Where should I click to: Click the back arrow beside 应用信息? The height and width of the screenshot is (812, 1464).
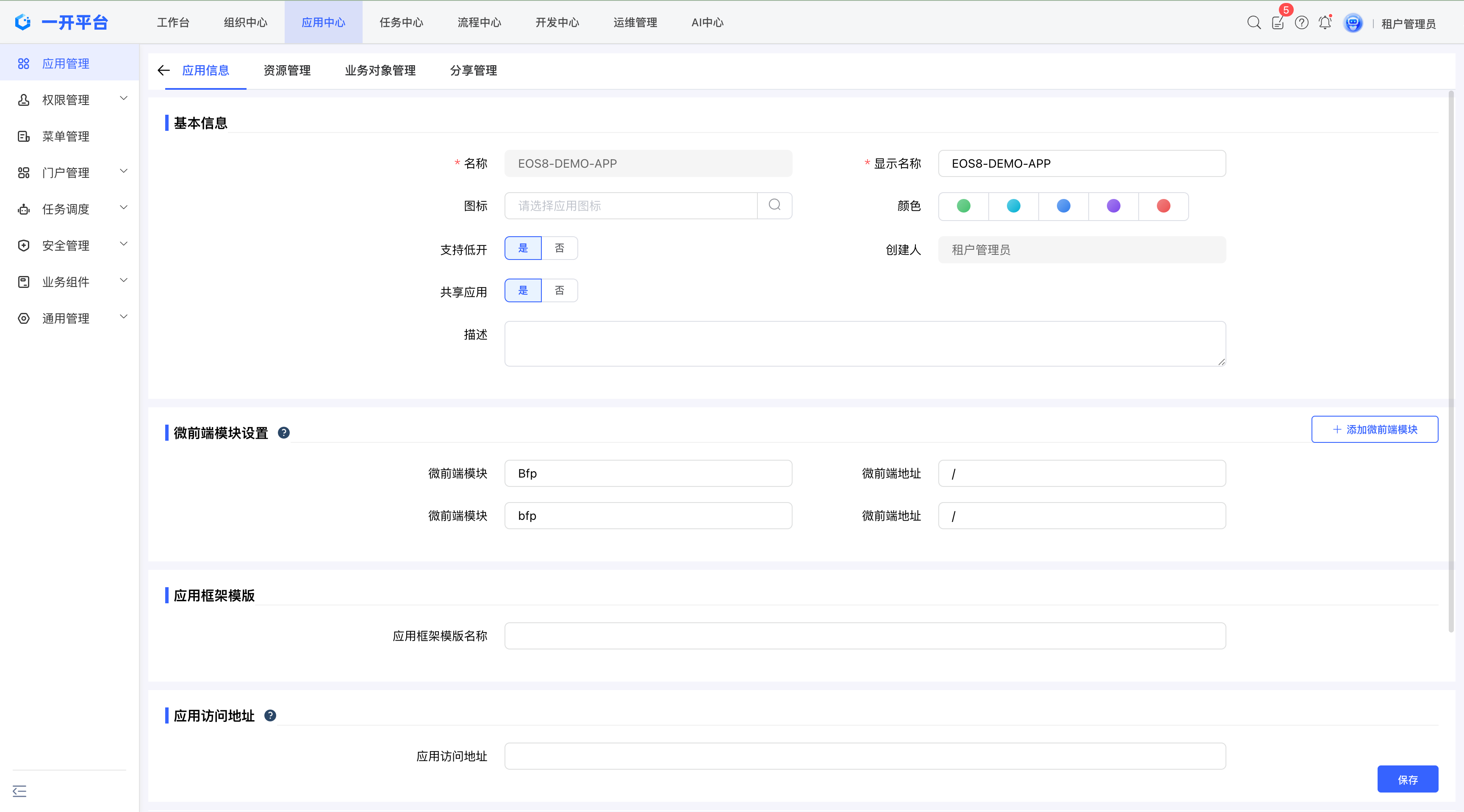pyautogui.click(x=164, y=70)
